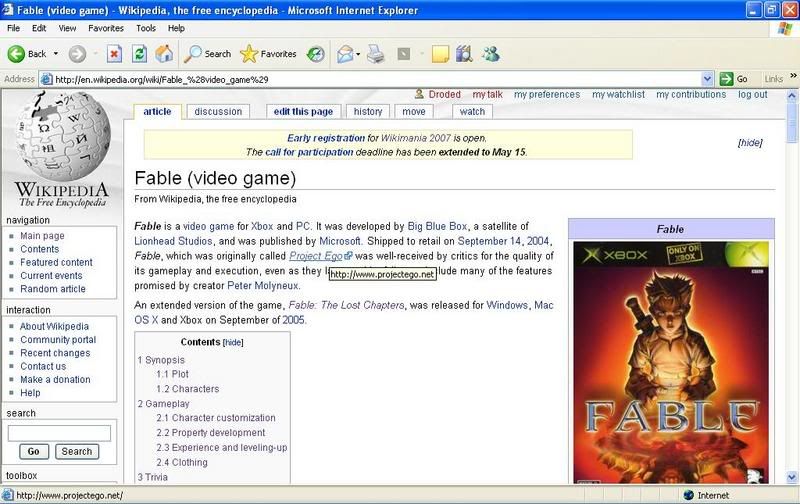The width and height of the screenshot is (800, 504).
Task: Open the History clock icon
Action: point(315,54)
